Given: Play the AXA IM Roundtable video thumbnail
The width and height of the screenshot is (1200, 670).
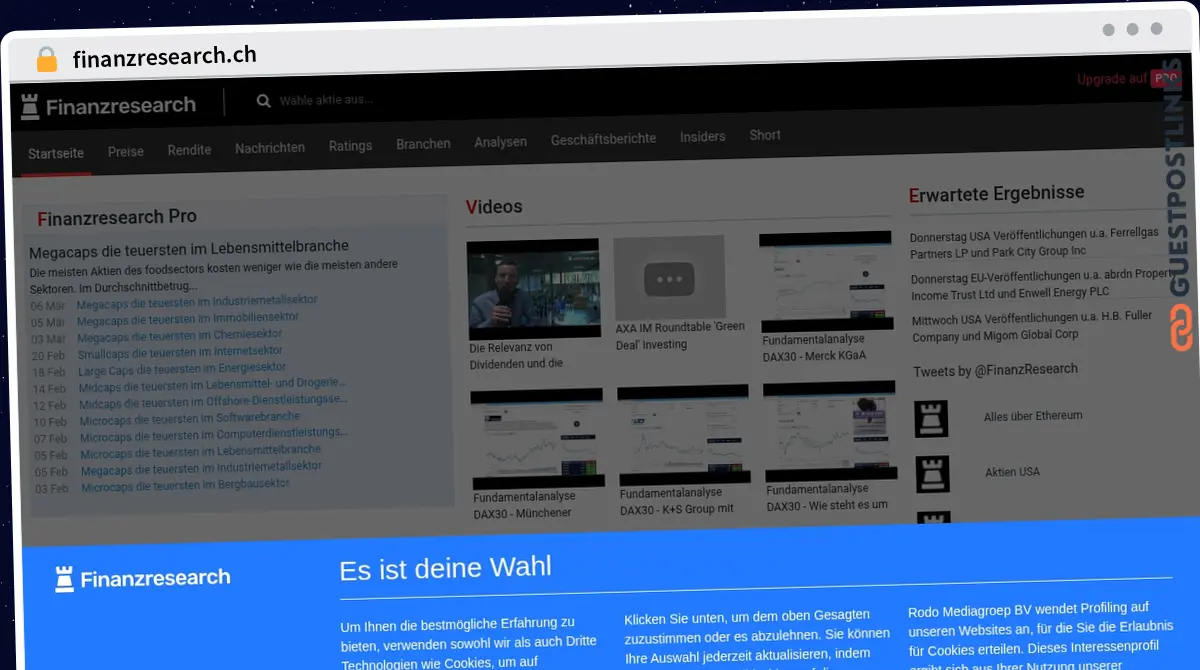Looking at the screenshot, I should click(x=669, y=278).
